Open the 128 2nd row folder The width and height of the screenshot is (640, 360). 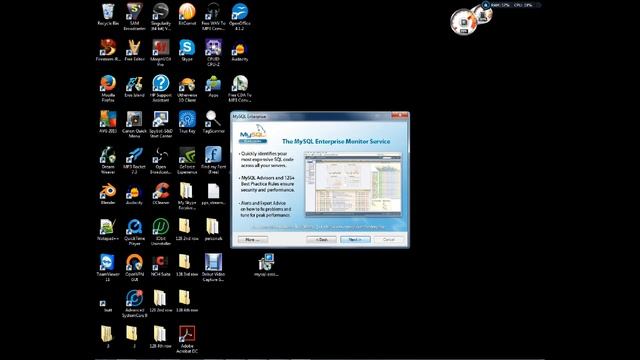point(187,229)
